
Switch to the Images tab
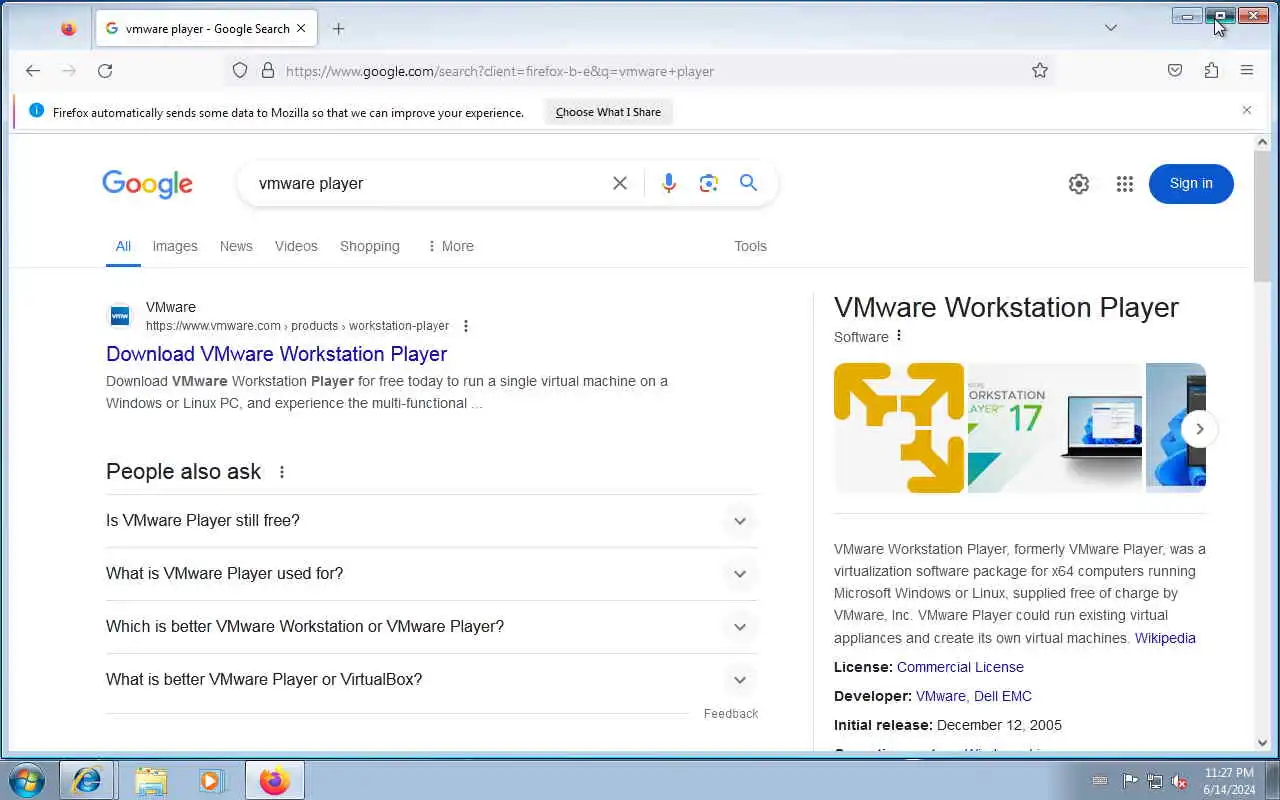175,246
